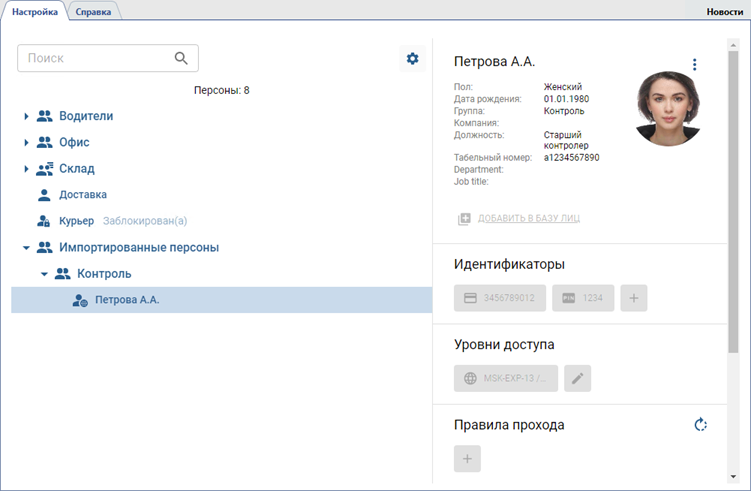Collapse the Импортированные персоны group
The width and height of the screenshot is (751, 491).
(26, 247)
